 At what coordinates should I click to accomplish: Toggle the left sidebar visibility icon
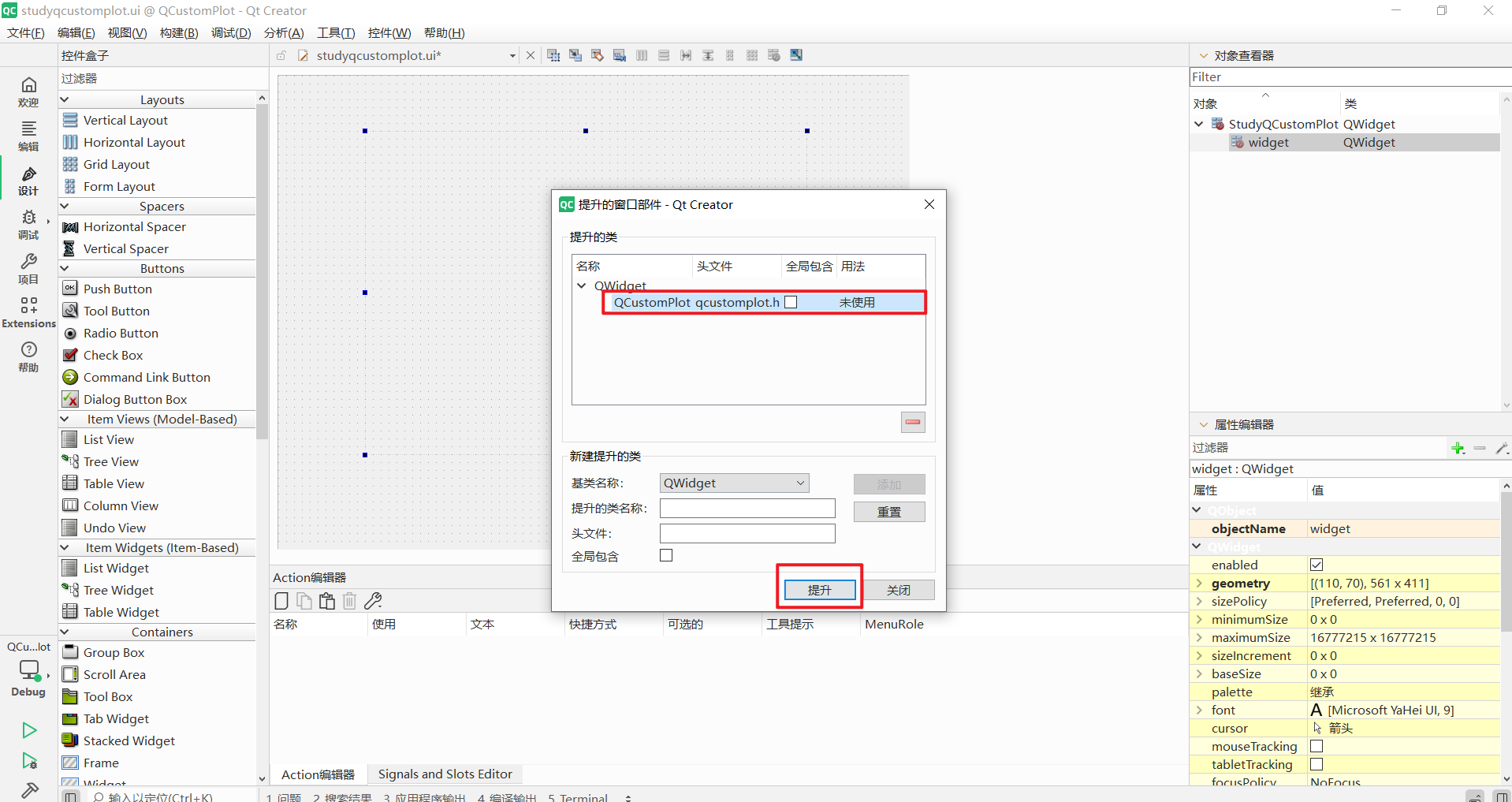[x=71, y=796]
